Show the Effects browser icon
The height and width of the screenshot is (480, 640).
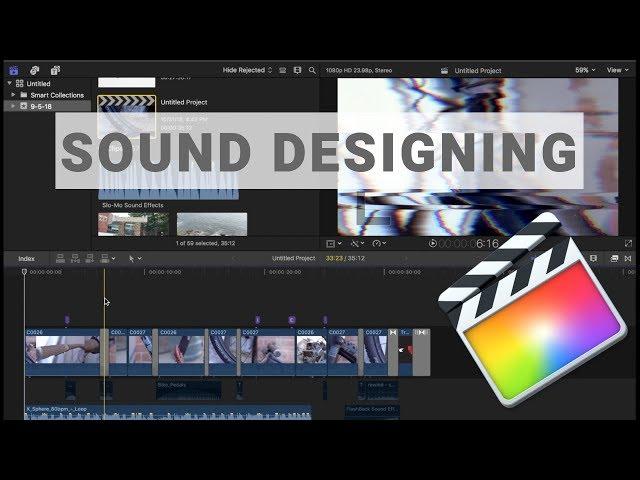tap(614, 258)
